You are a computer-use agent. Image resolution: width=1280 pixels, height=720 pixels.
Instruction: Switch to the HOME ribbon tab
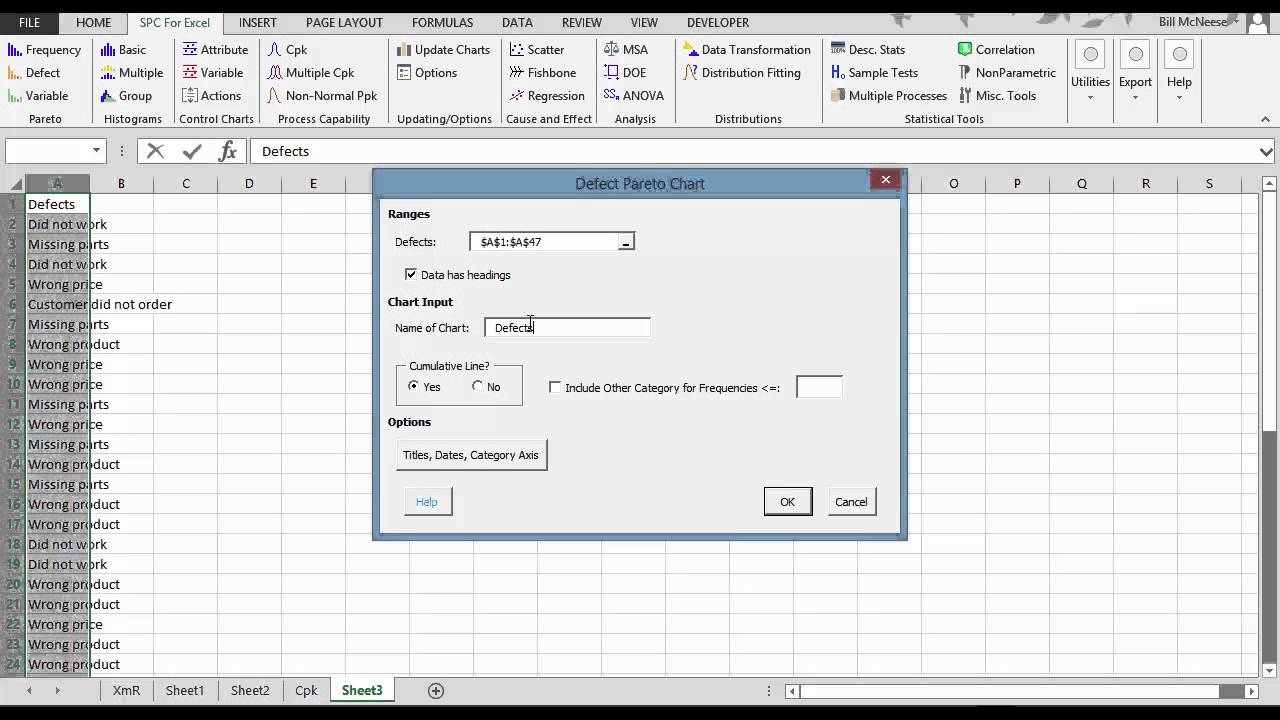(x=93, y=22)
